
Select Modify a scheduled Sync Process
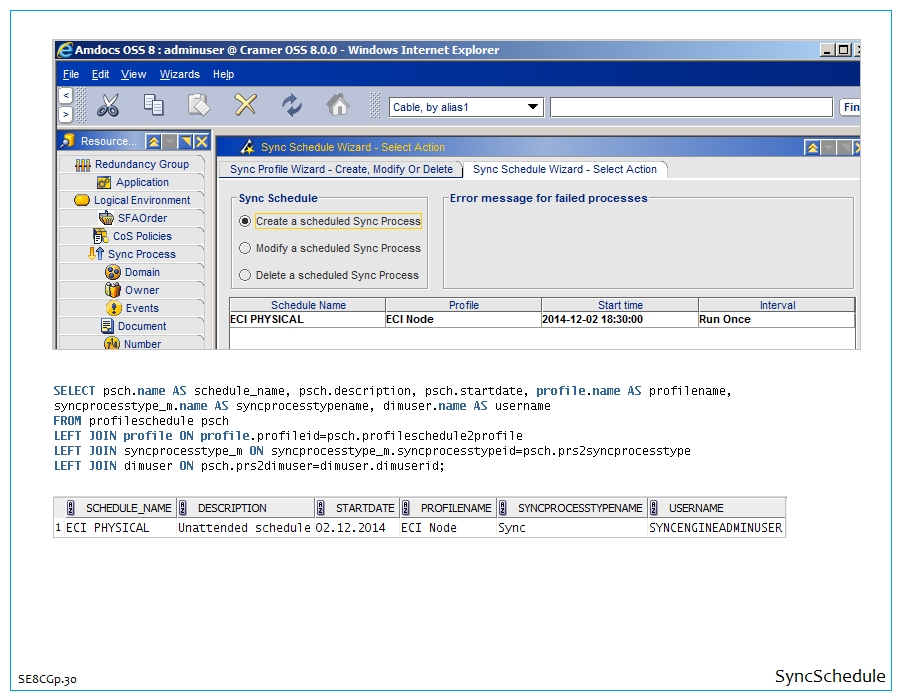tap(245, 248)
